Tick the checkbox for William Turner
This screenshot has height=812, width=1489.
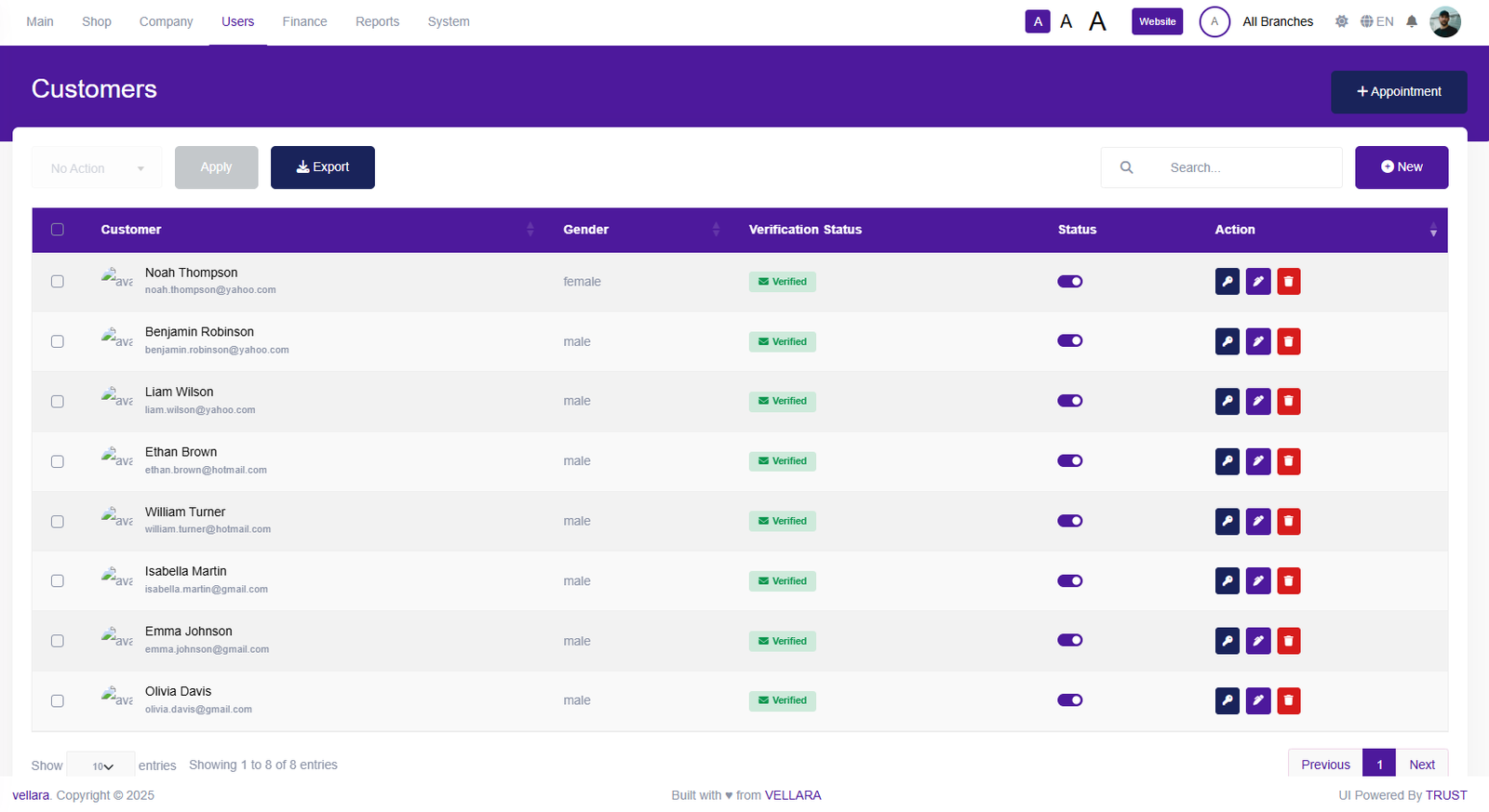click(58, 522)
